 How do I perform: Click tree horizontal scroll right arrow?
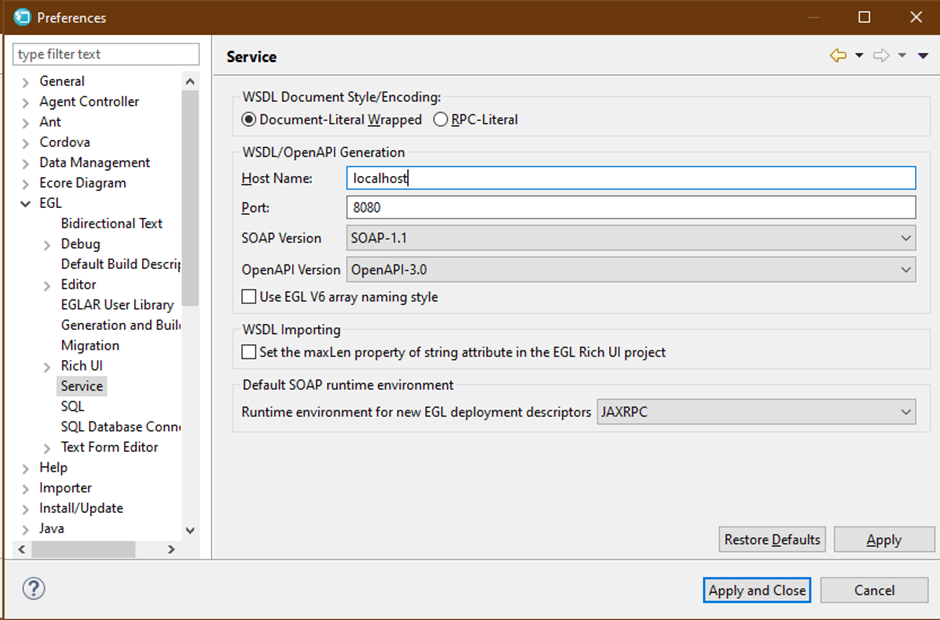coord(171,549)
